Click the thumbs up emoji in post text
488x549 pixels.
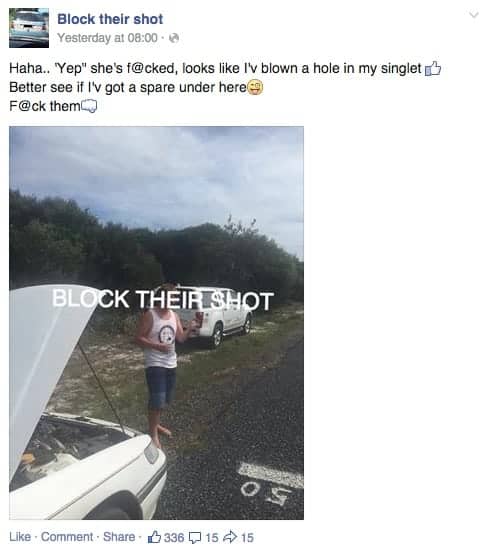click(x=433, y=68)
